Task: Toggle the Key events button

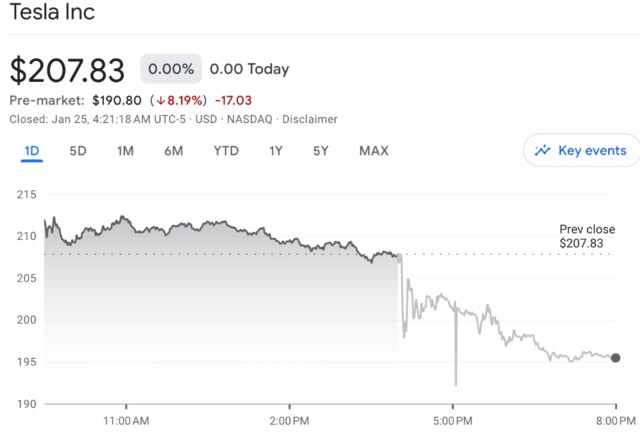Action: [x=580, y=151]
